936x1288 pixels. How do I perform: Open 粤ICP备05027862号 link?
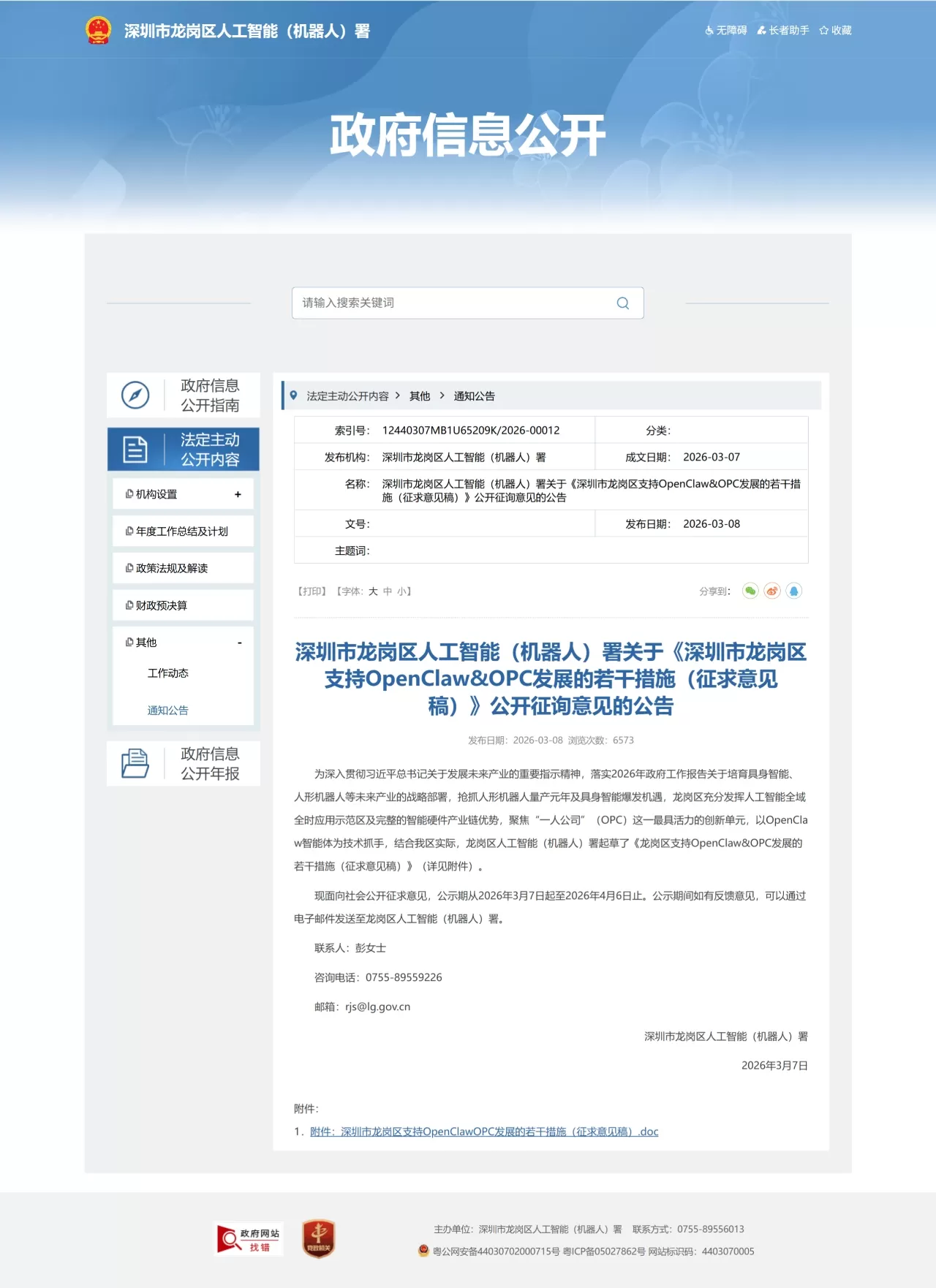(x=604, y=1251)
